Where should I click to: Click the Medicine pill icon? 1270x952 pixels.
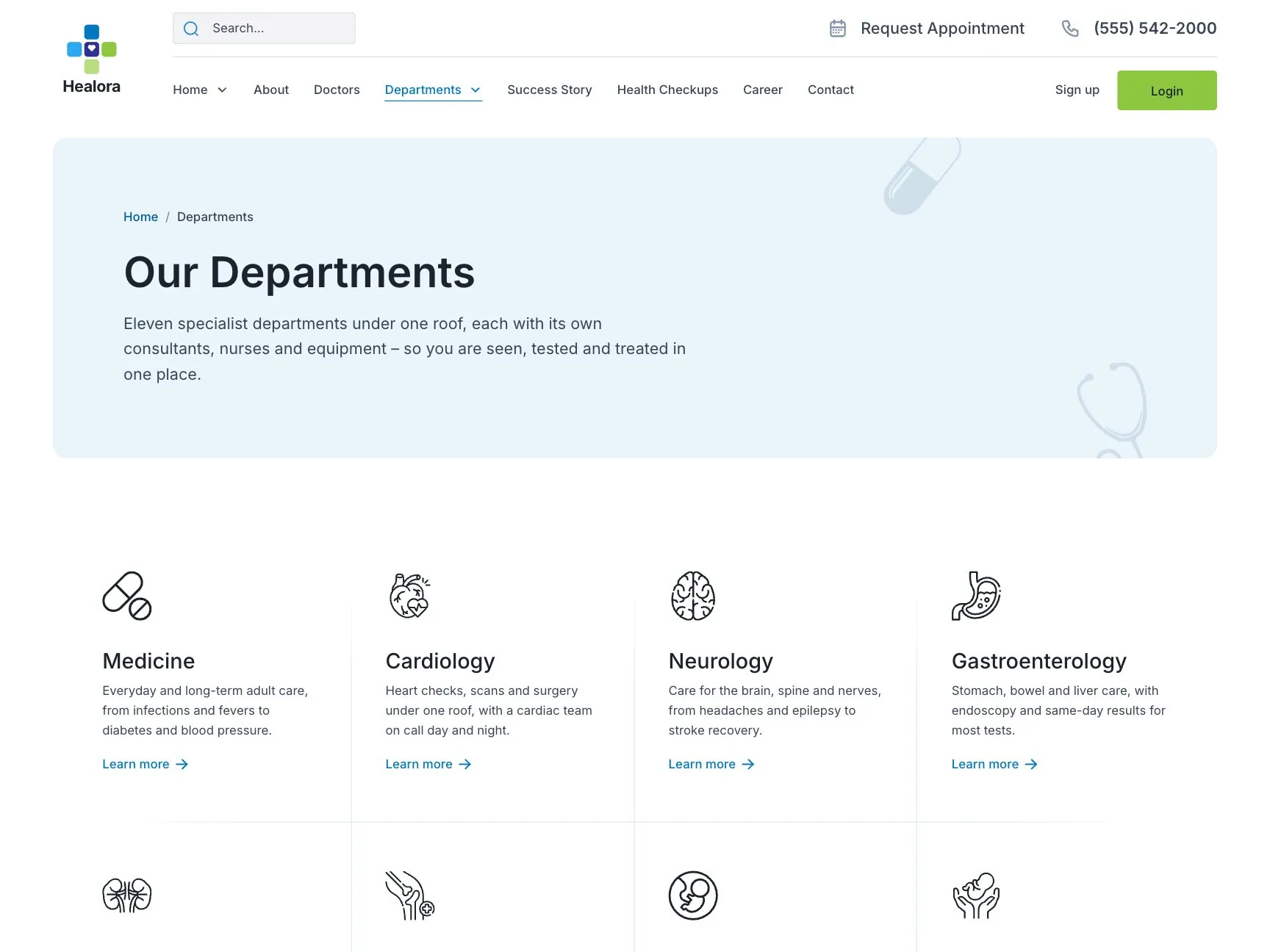(x=127, y=596)
